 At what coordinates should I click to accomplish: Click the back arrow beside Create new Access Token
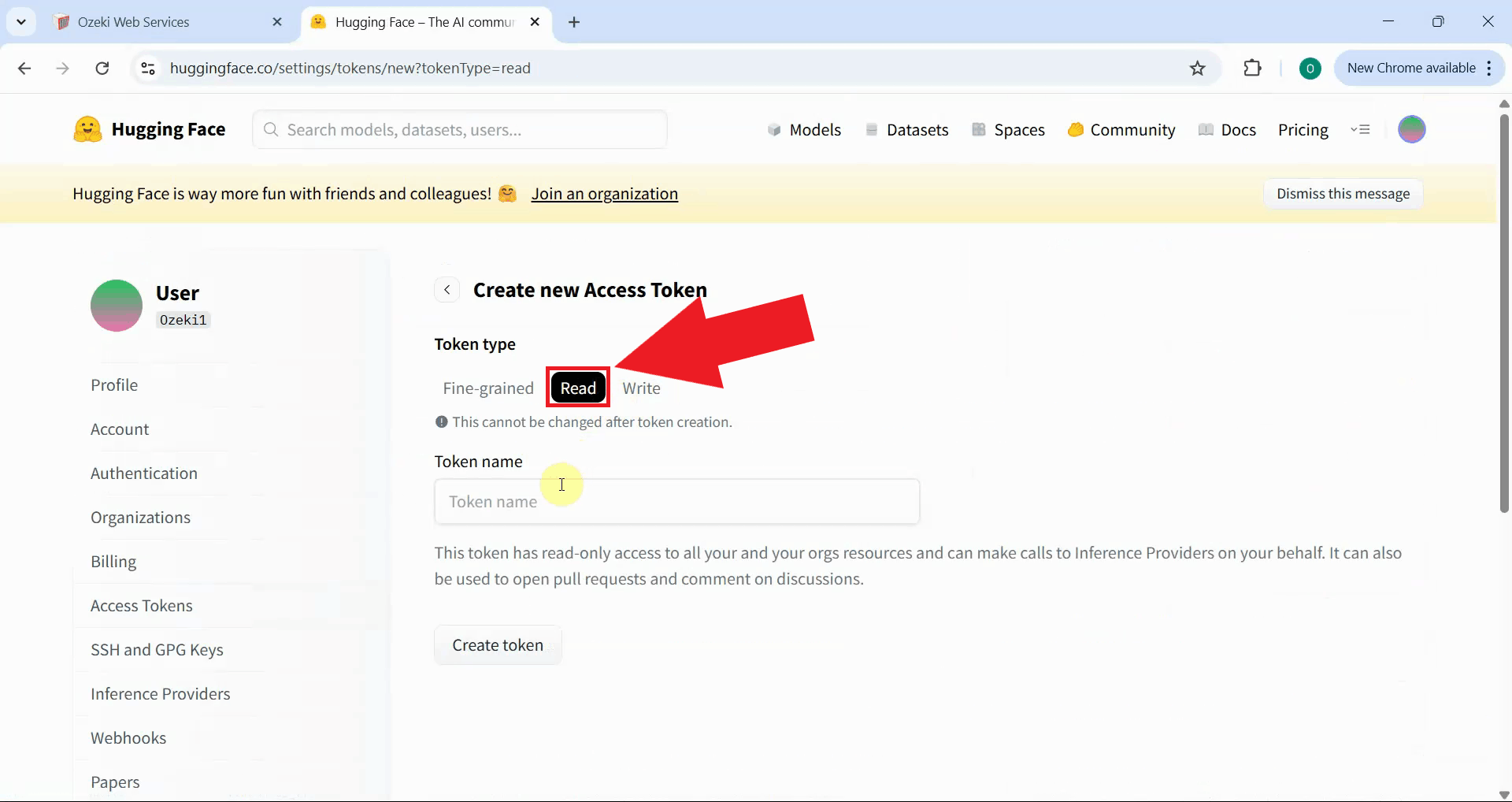(x=447, y=289)
